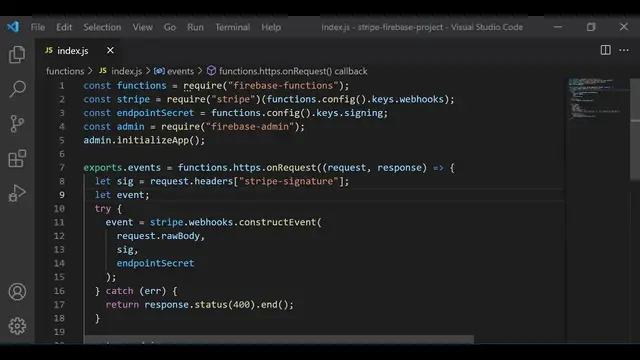Minimize the Visual Studio Code window
Screen dimensions: 640x360
(x=558, y=27)
